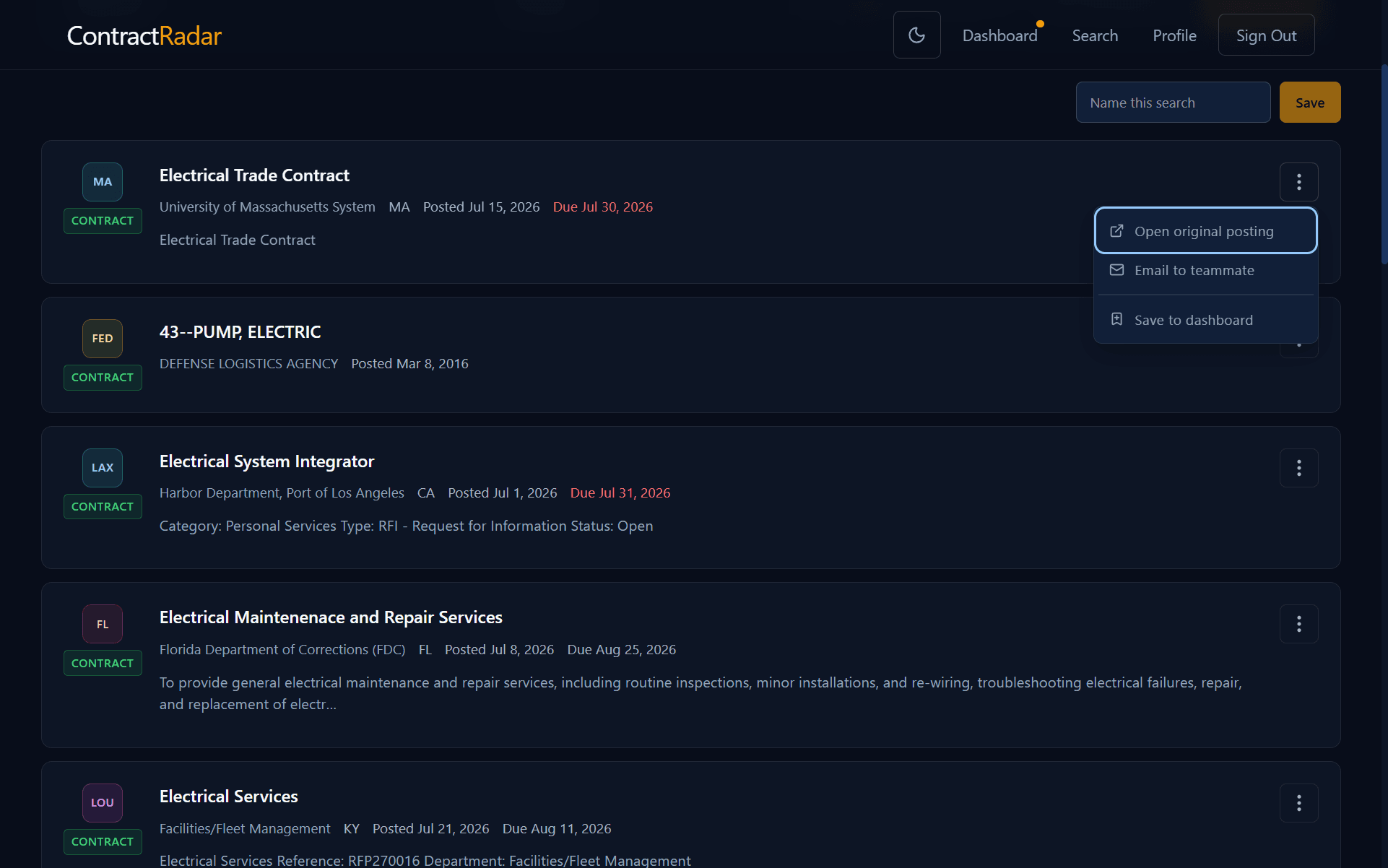Viewport: 1388px width, 868px height.
Task: Click the external link icon in menu
Action: pos(1116,231)
